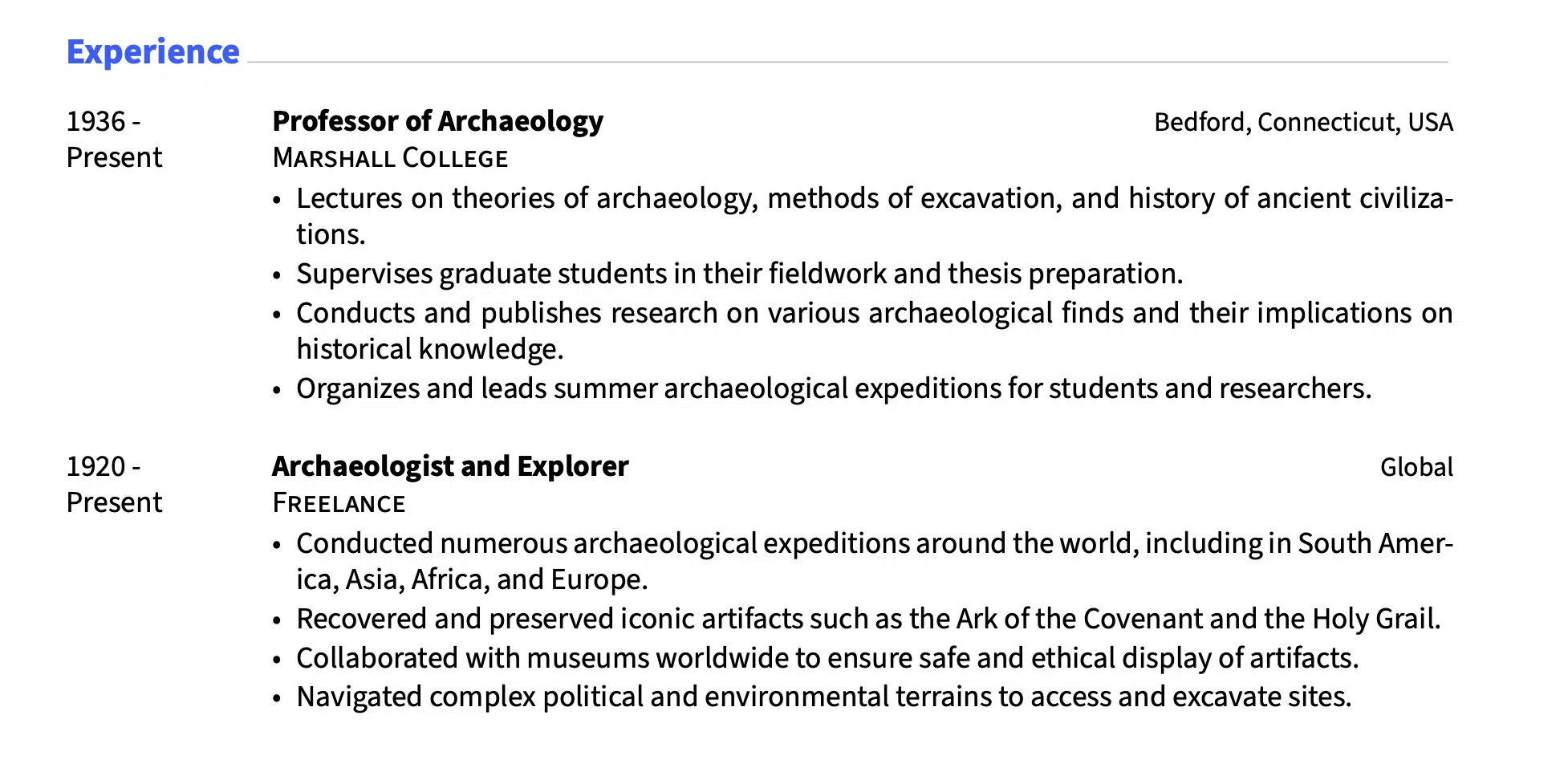Click the Global location text
1568x764 pixels.
point(1416,467)
